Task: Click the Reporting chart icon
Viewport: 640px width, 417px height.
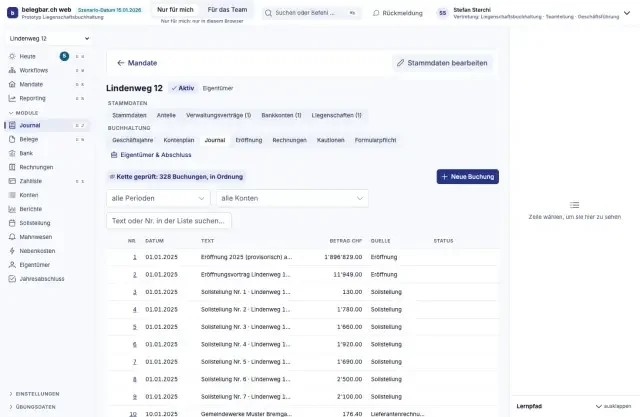Action: coord(12,98)
